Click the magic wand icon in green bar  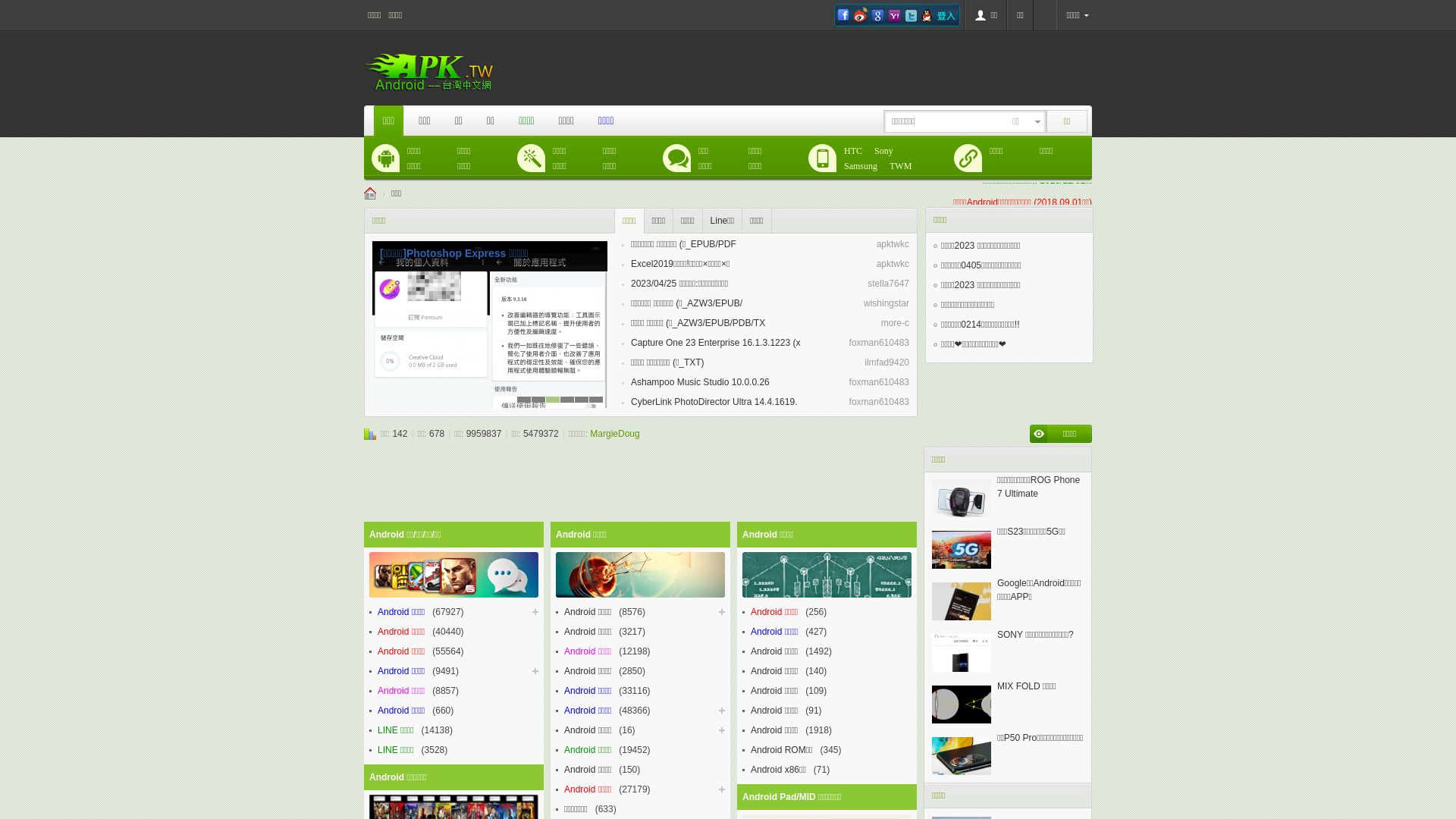tap(531, 158)
